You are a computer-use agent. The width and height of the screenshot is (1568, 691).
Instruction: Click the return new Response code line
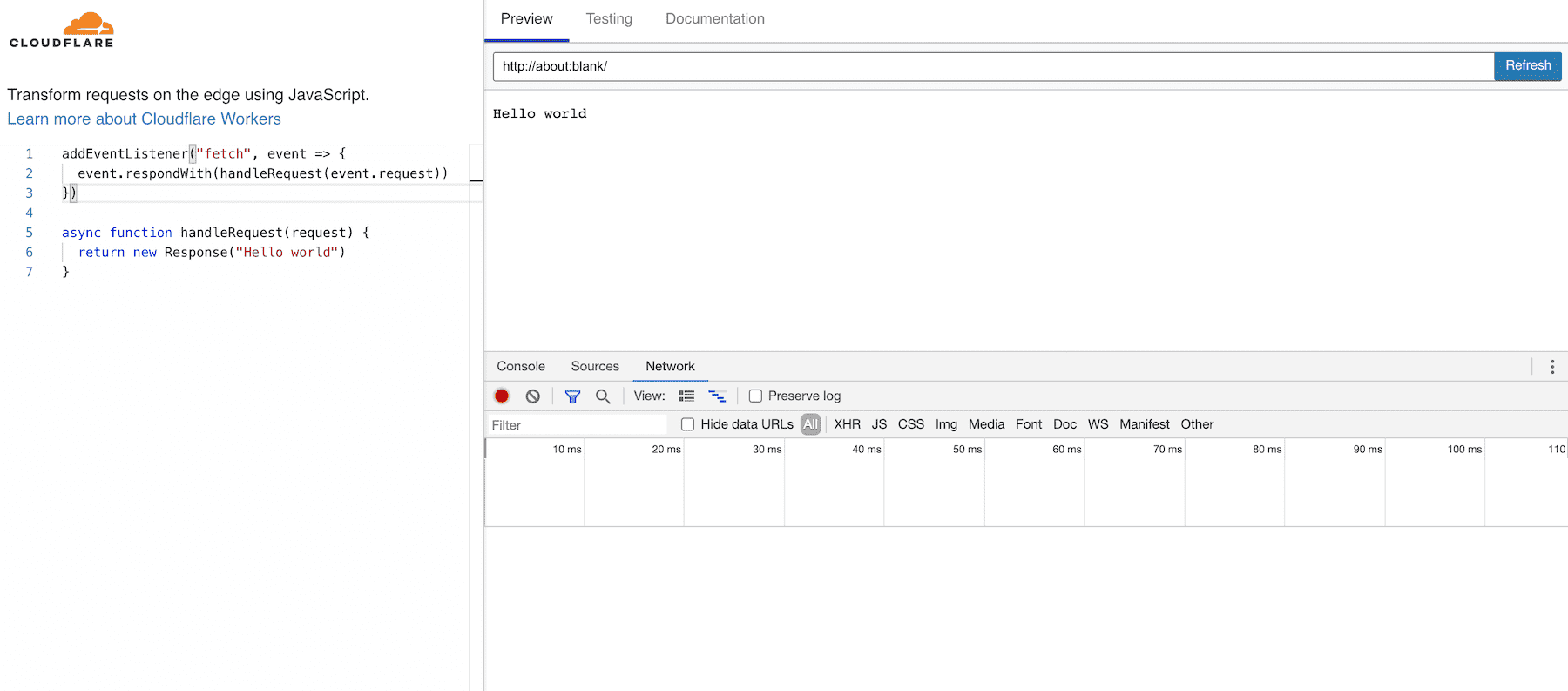pos(212,253)
